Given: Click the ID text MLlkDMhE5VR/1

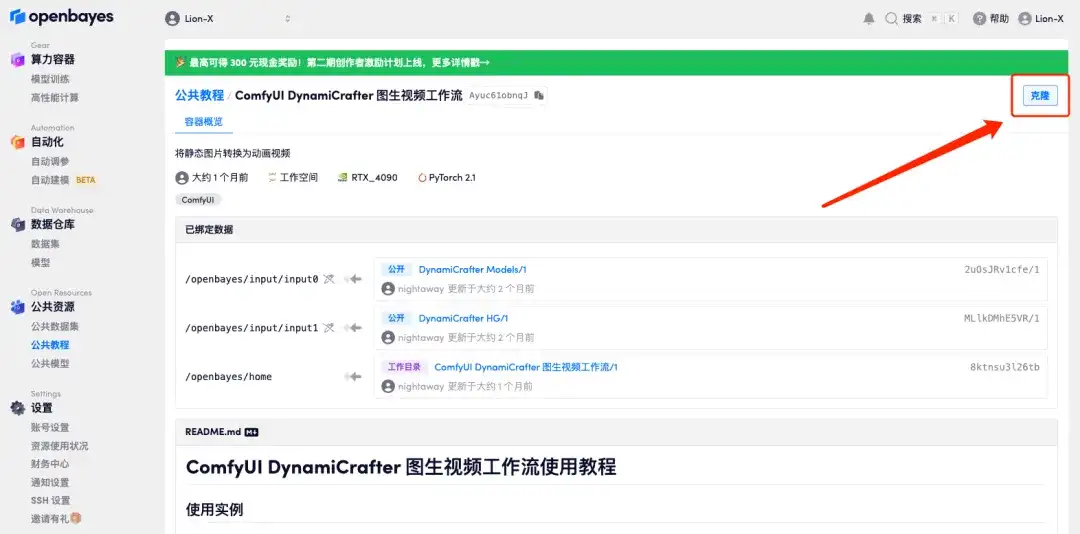Looking at the screenshot, I should (x=1002, y=318).
